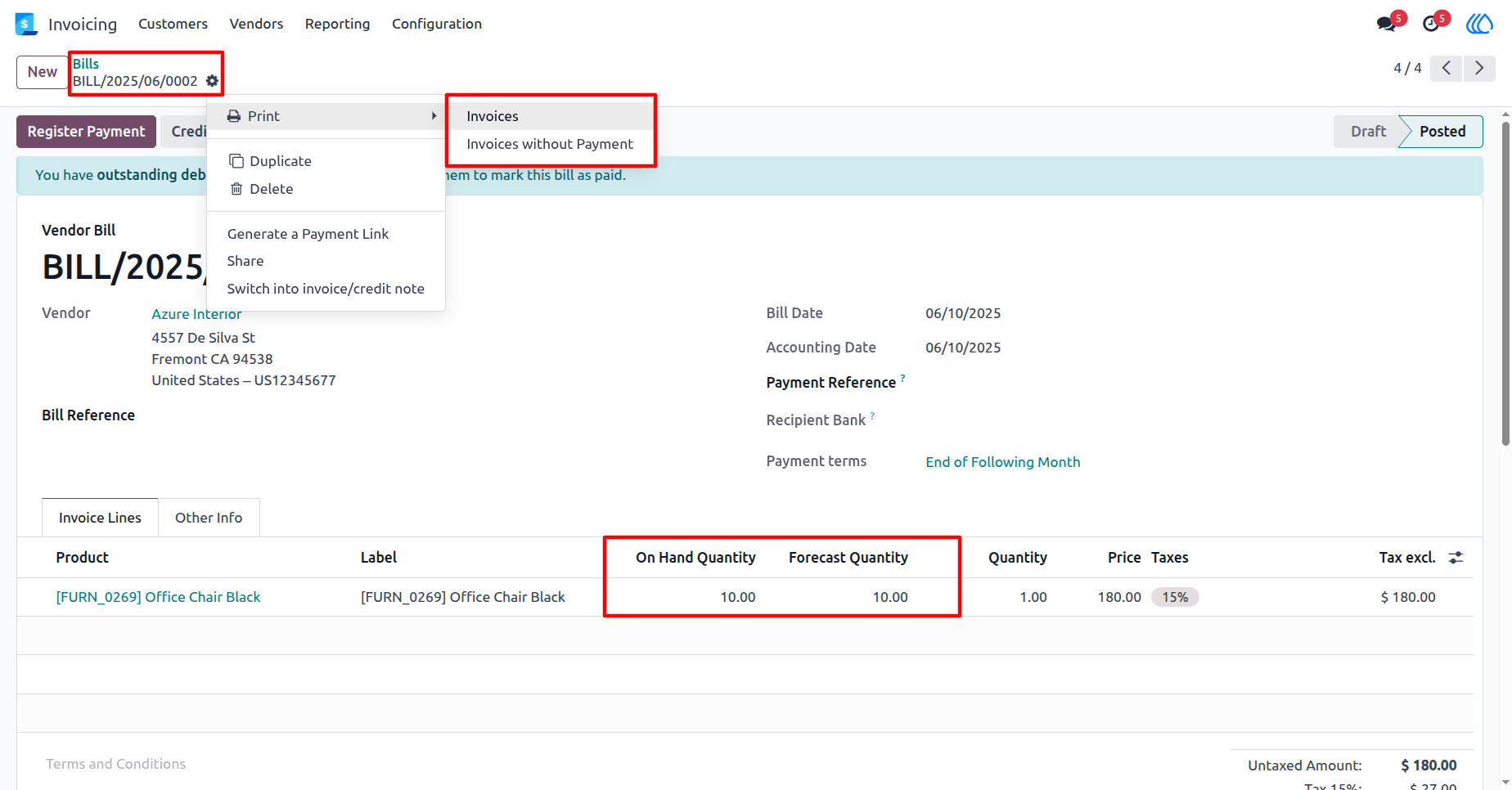Select the Draft status stage
Screen dimensions: 1512x790
(x=1368, y=132)
